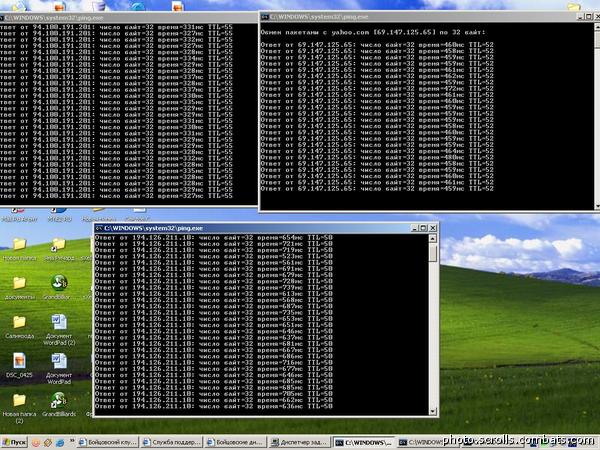Open system menu icon of bottom ping.exe window
Screen dimensions: 600x450
coord(99,228)
